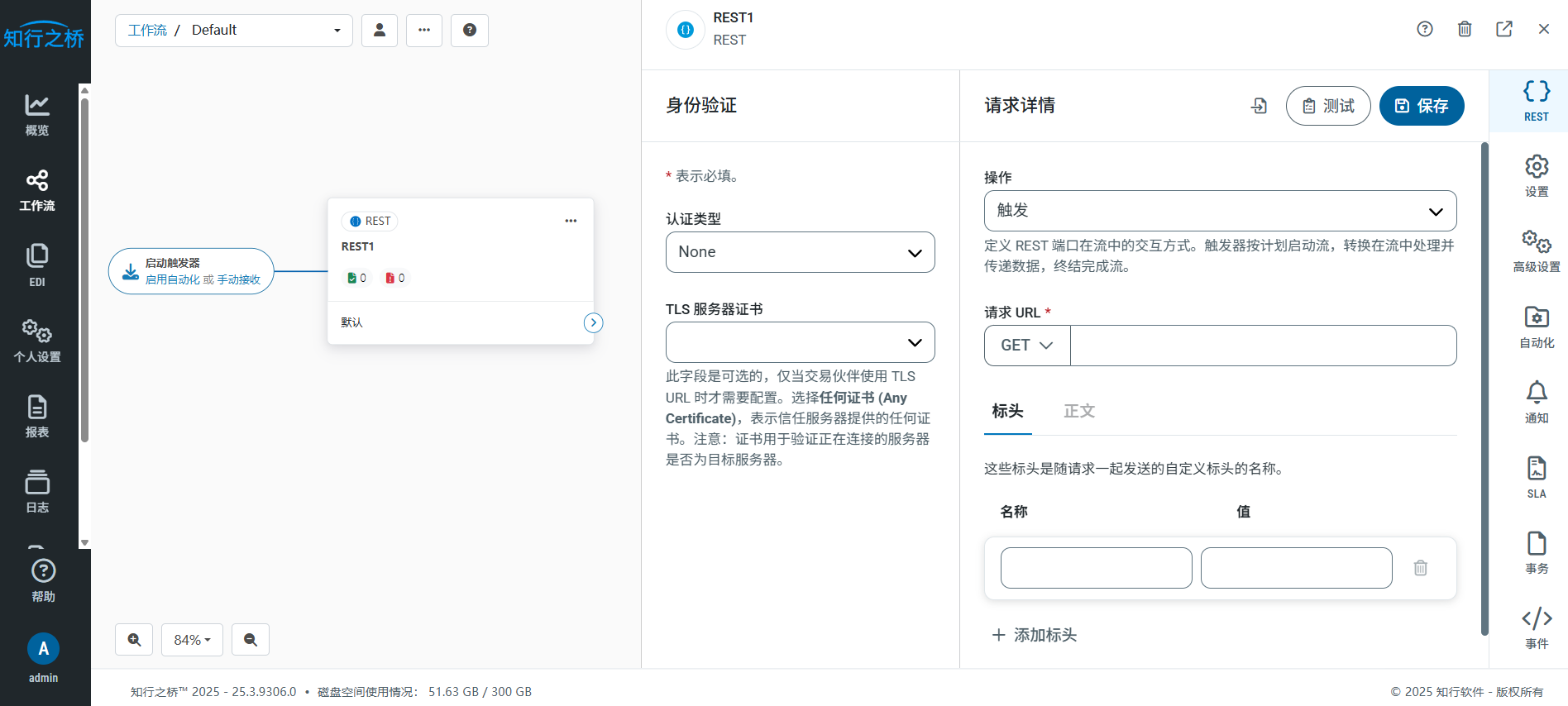Click the zoom in magnifier button

[134, 640]
